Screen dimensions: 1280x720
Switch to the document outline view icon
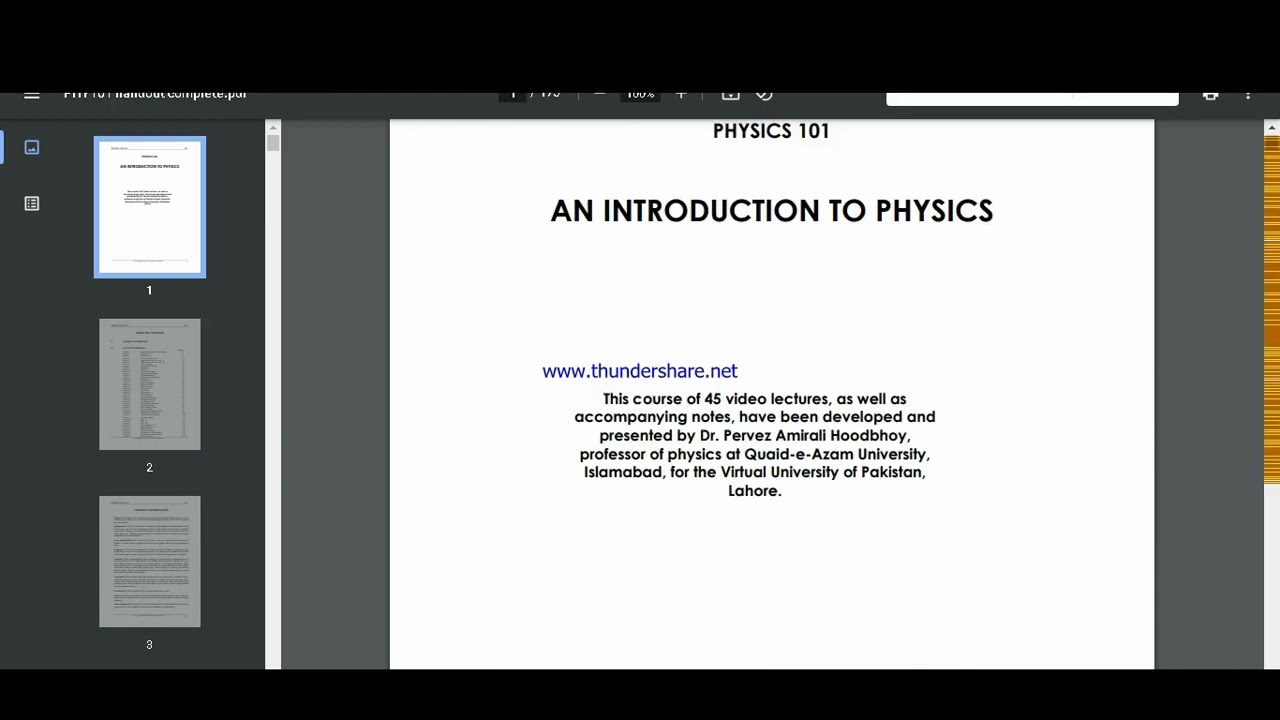coord(32,203)
